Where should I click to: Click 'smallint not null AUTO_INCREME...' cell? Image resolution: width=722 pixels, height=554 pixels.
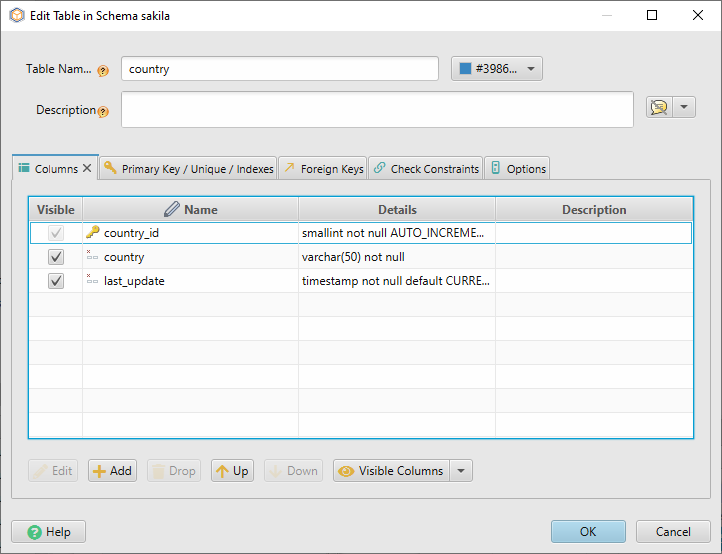397,233
